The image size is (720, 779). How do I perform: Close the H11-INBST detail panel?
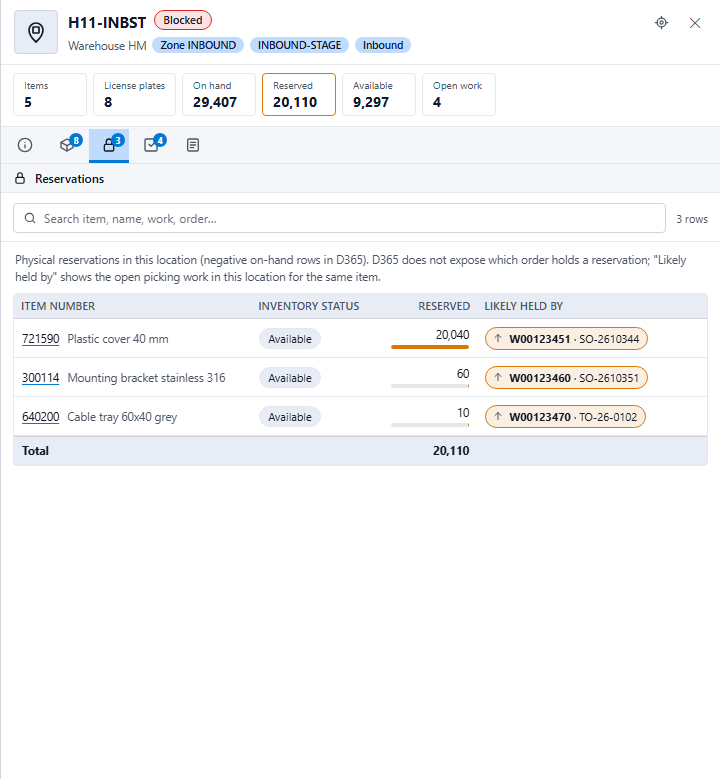pyautogui.click(x=695, y=23)
